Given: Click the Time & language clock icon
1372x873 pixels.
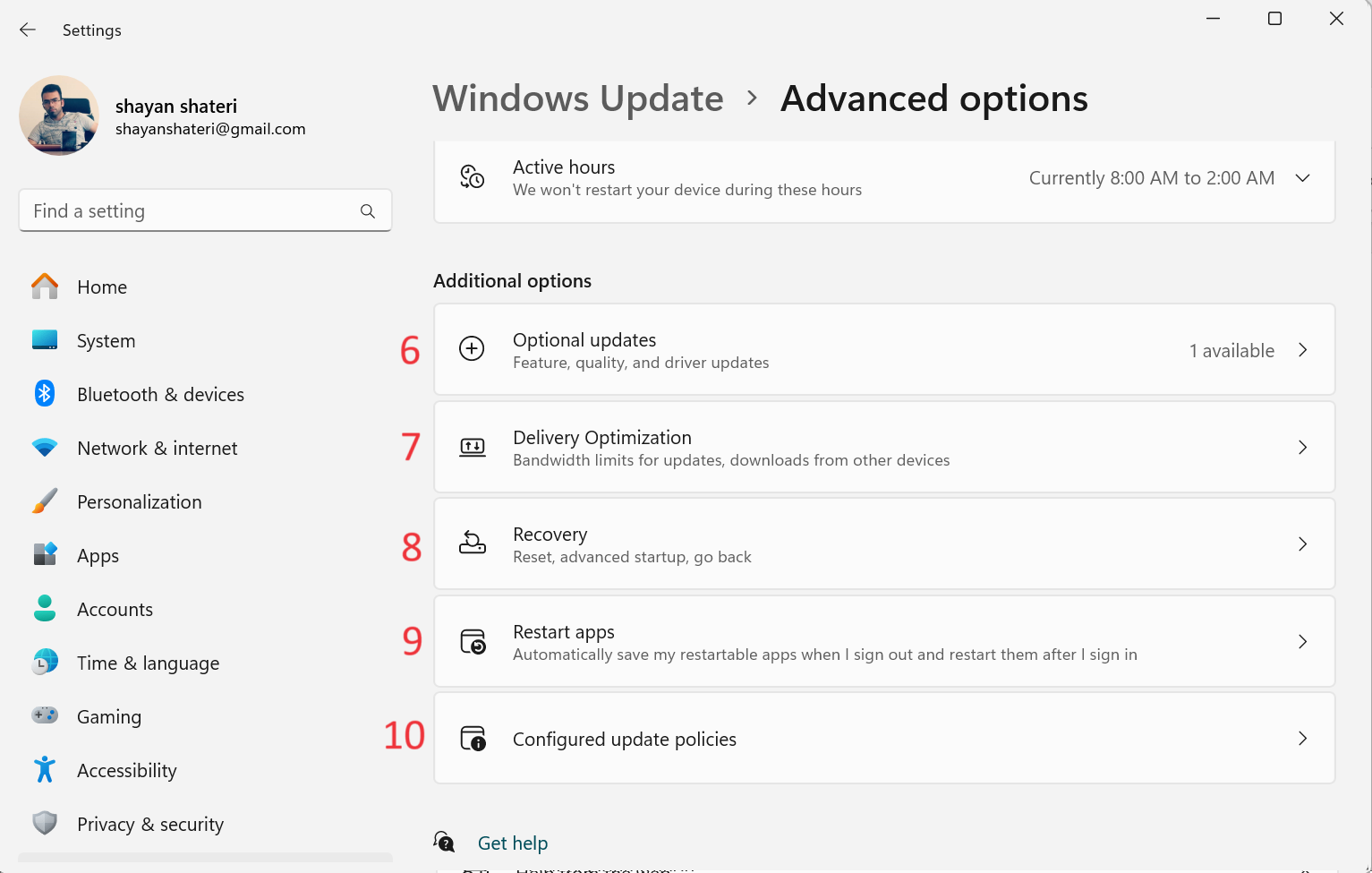Looking at the screenshot, I should tap(45, 663).
